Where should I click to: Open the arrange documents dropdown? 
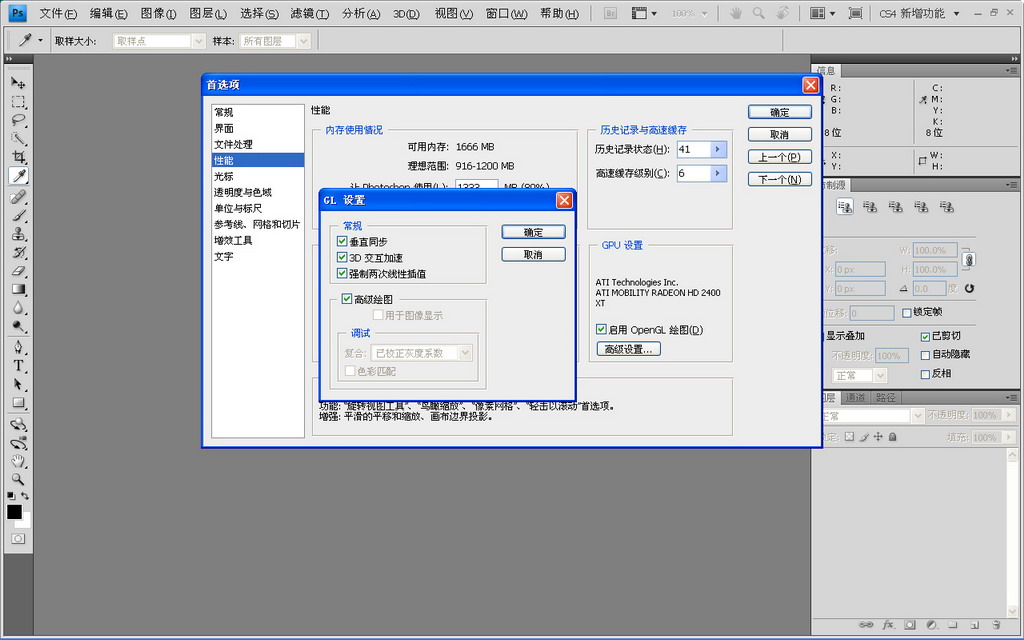click(x=823, y=13)
